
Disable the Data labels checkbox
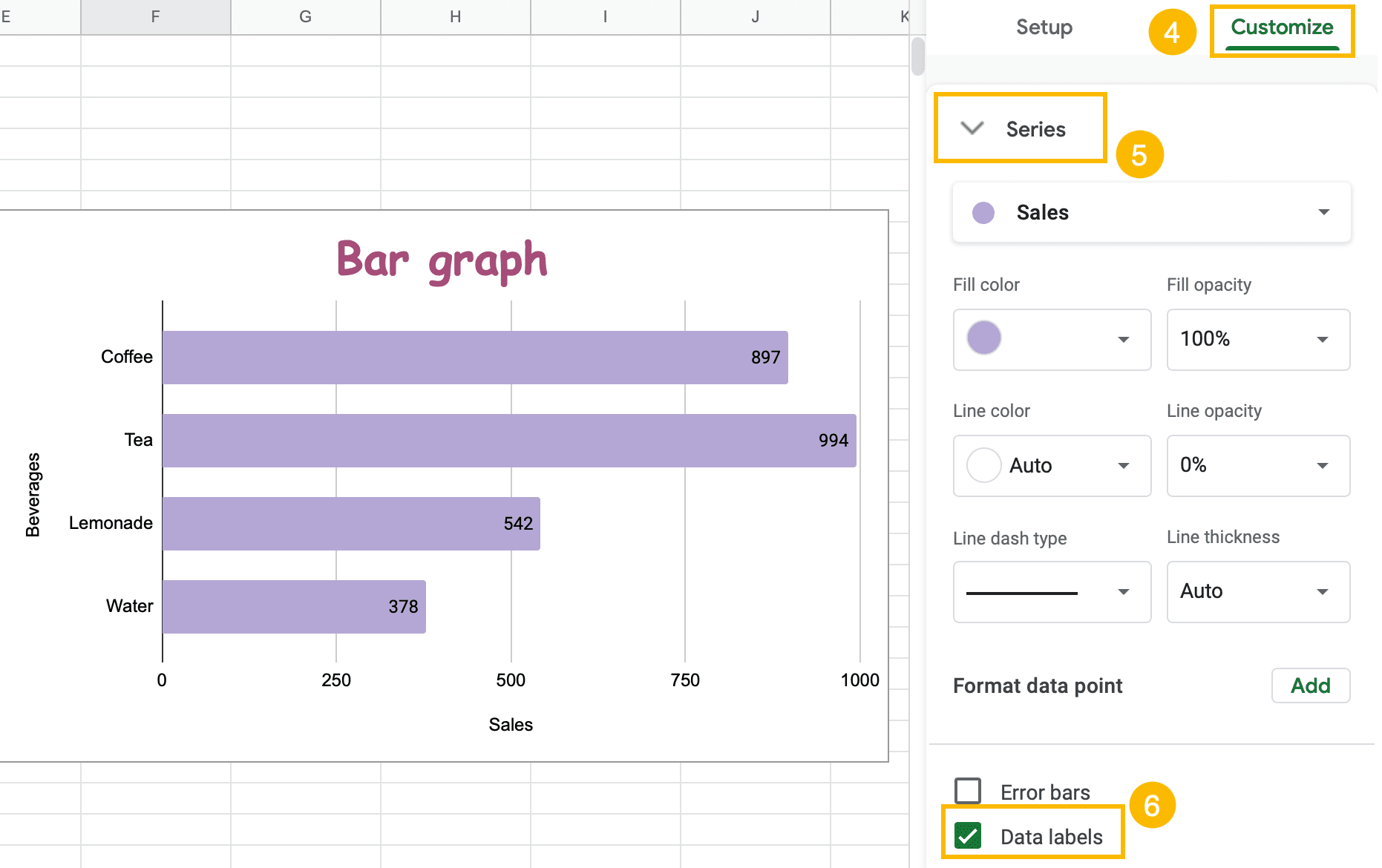967,836
